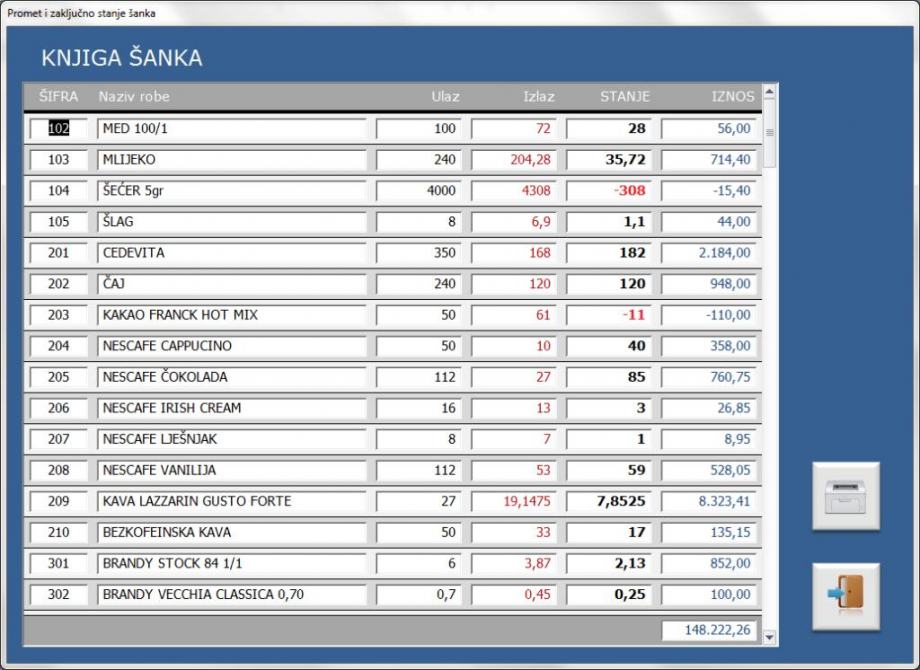Click stanje value -11 for KAKAO
This screenshot has height=670, width=920.
pos(608,315)
